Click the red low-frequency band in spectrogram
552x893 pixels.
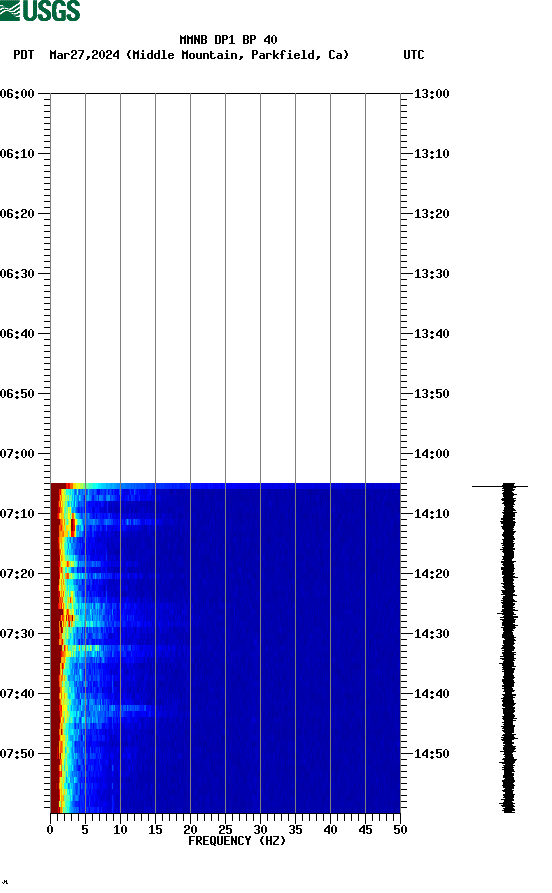pos(55,648)
